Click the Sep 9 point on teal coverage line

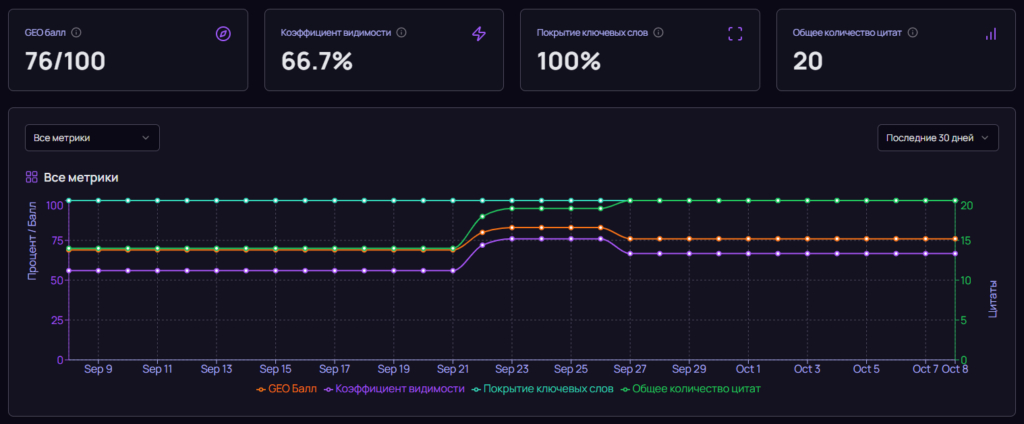[98, 201]
